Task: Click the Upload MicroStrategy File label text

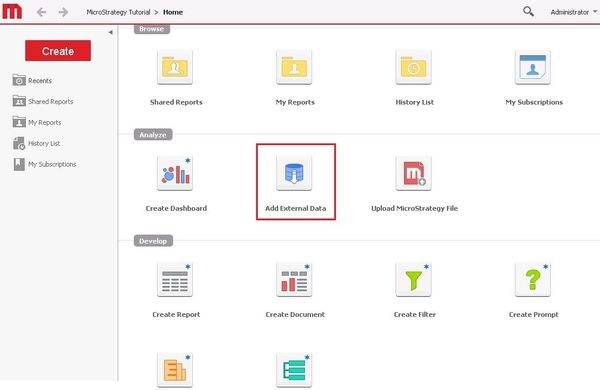Action: point(414,209)
